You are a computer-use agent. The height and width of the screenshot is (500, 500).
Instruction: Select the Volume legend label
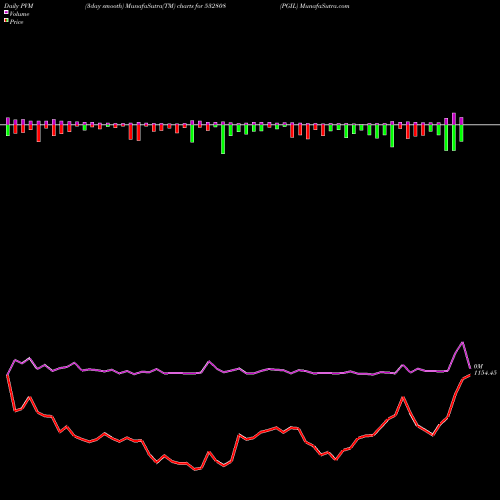[19, 14]
